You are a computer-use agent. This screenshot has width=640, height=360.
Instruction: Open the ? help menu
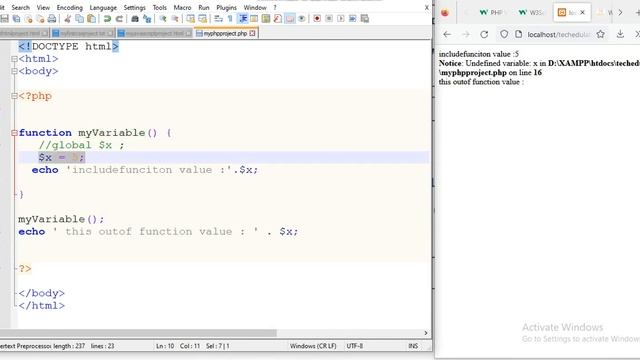pos(275,7)
